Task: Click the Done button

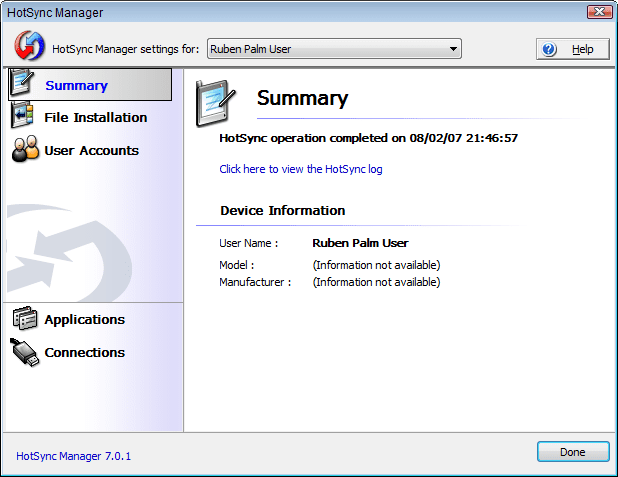Action: click(x=573, y=452)
